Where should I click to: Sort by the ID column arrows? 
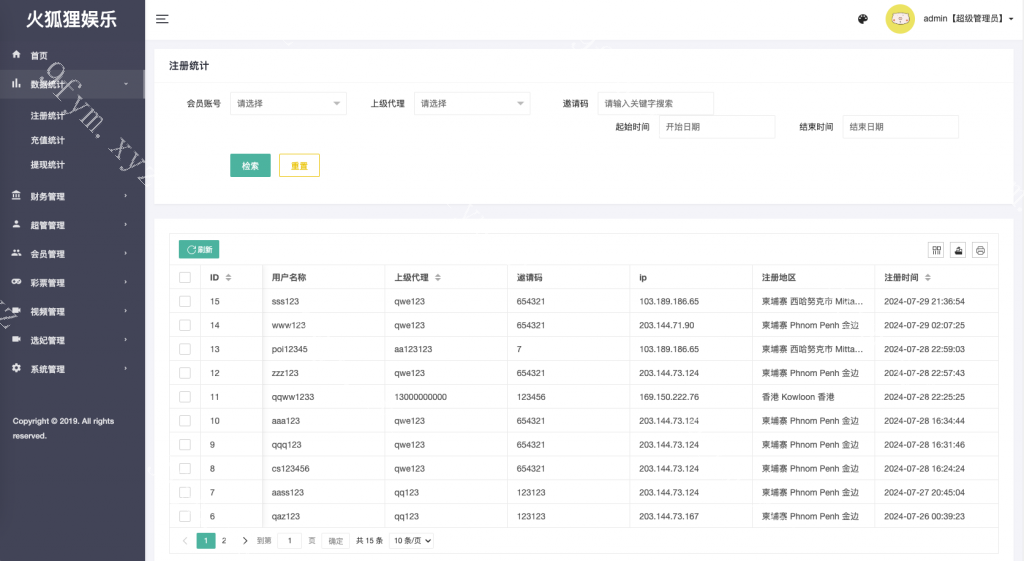click(229, 278)
